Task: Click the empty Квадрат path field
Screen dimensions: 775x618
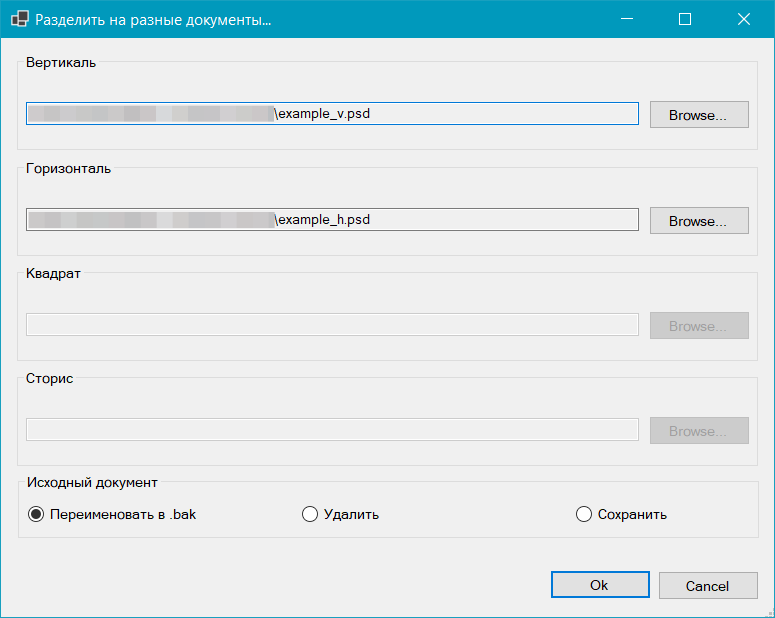Action: click(331, 325)
